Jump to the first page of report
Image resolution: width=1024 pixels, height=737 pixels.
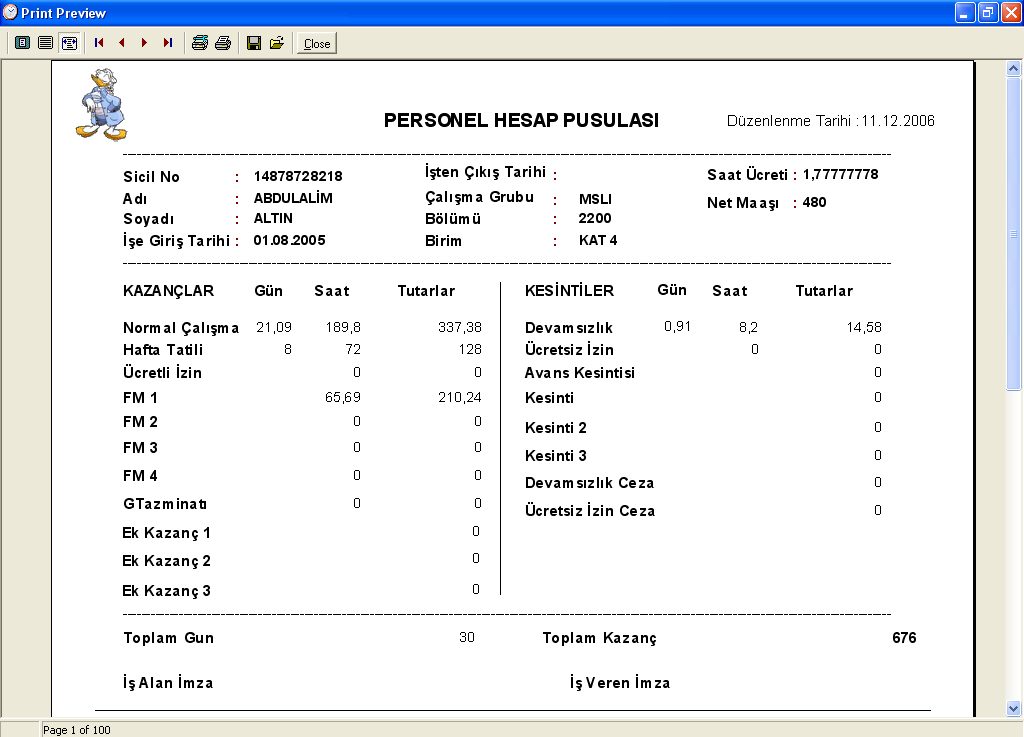tap(99, 43)
